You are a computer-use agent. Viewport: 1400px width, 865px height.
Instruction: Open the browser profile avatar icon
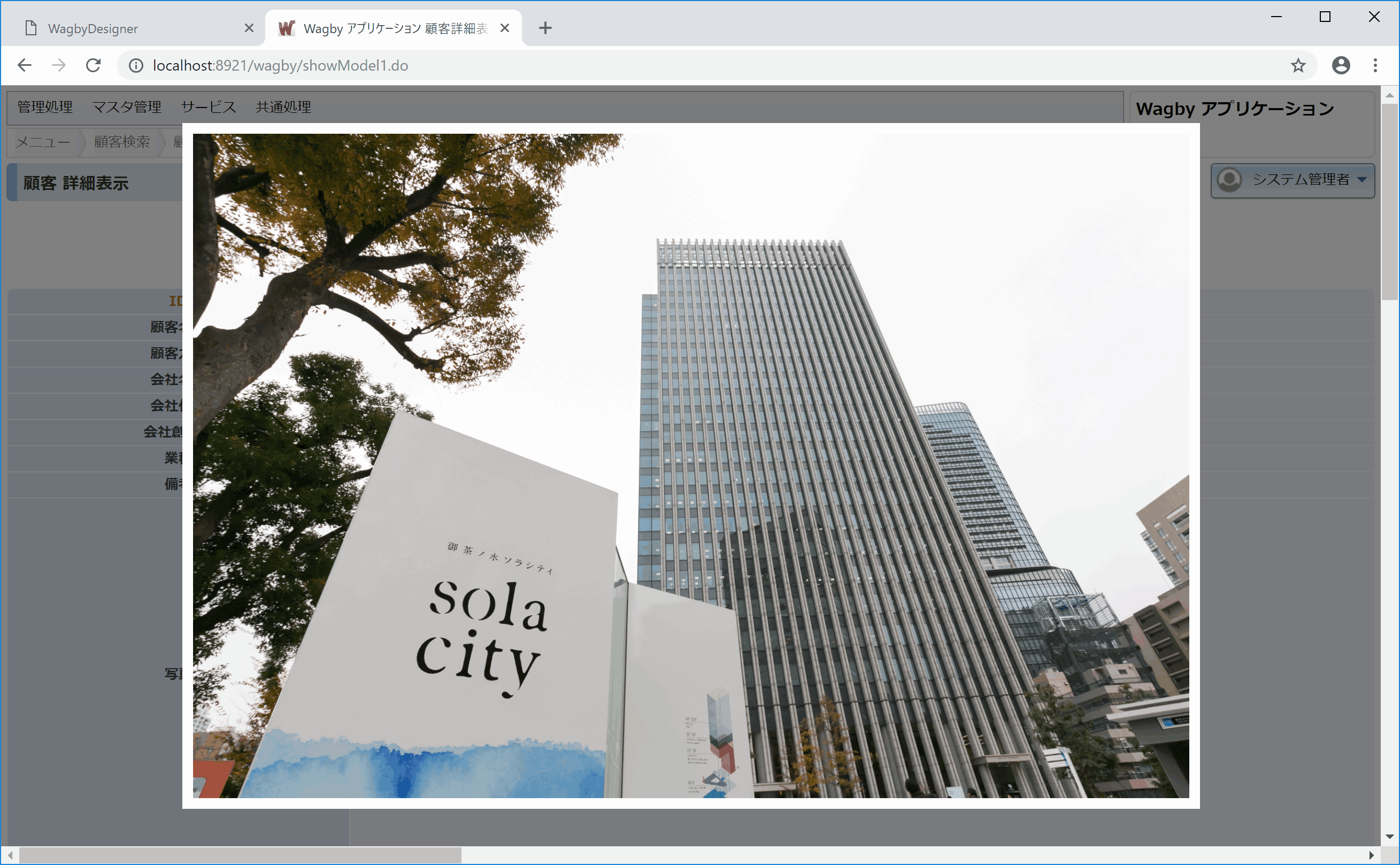click(x=1341, y=66)
